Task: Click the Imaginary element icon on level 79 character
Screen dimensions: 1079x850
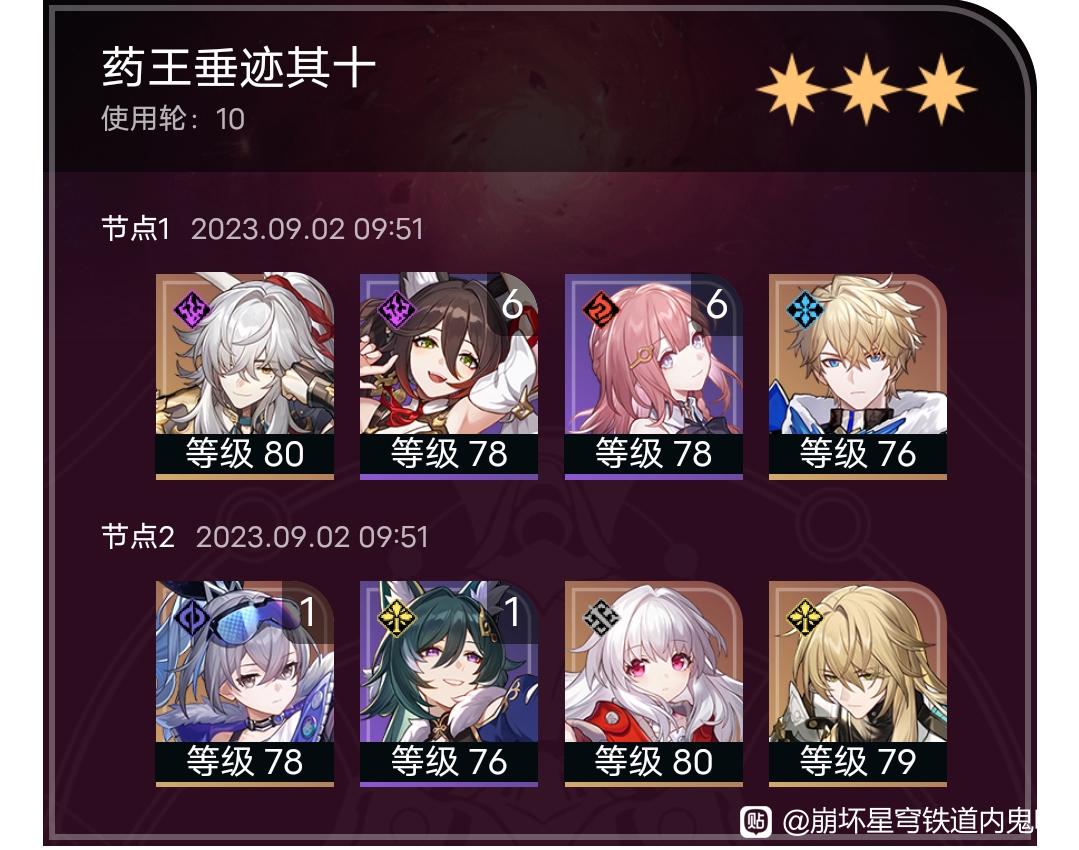Action: tap(804, 617)
